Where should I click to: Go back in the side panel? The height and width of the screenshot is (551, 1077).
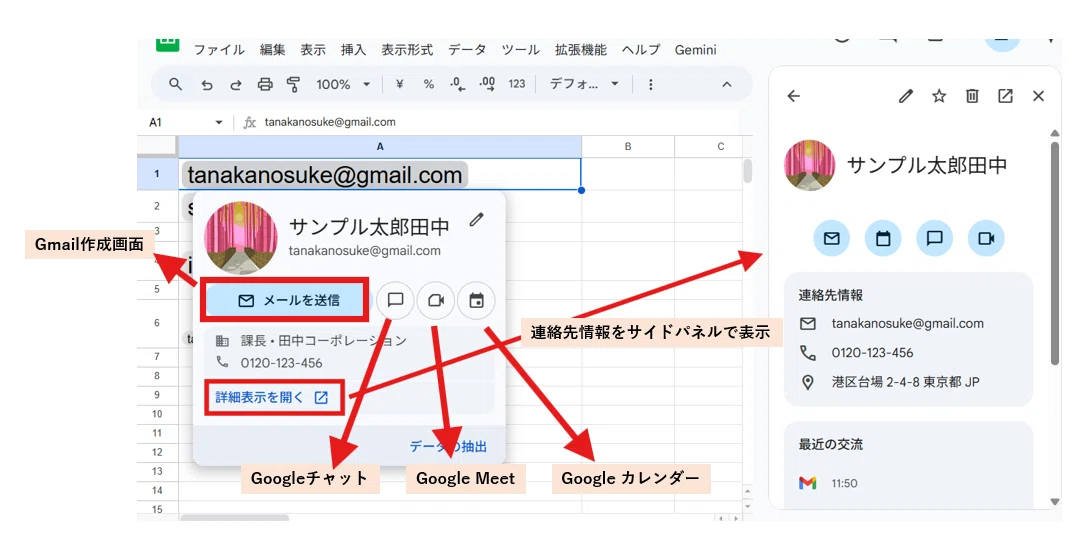tap(794, 96)
